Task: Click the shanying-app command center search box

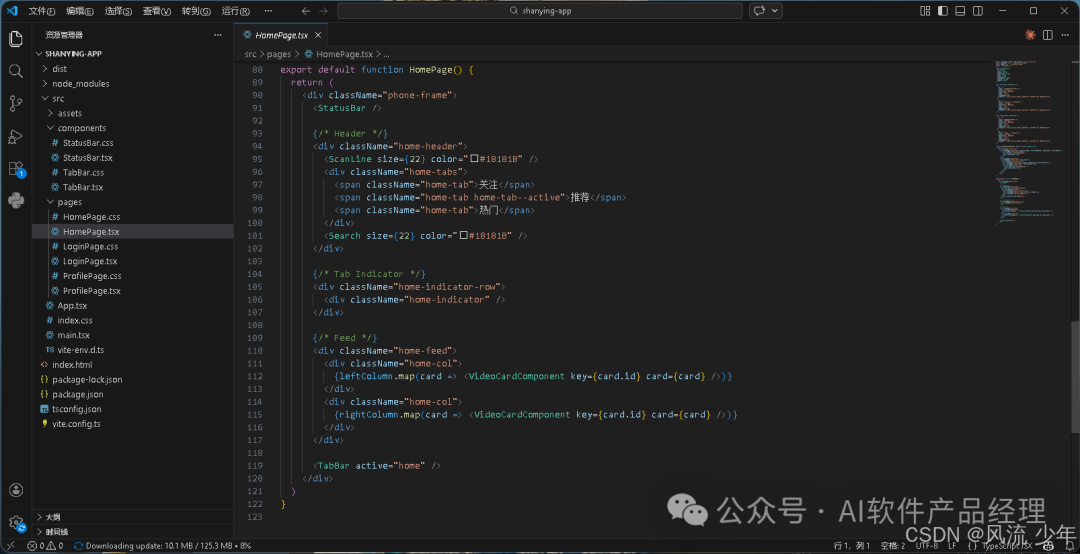Action: tap(540, 11)
